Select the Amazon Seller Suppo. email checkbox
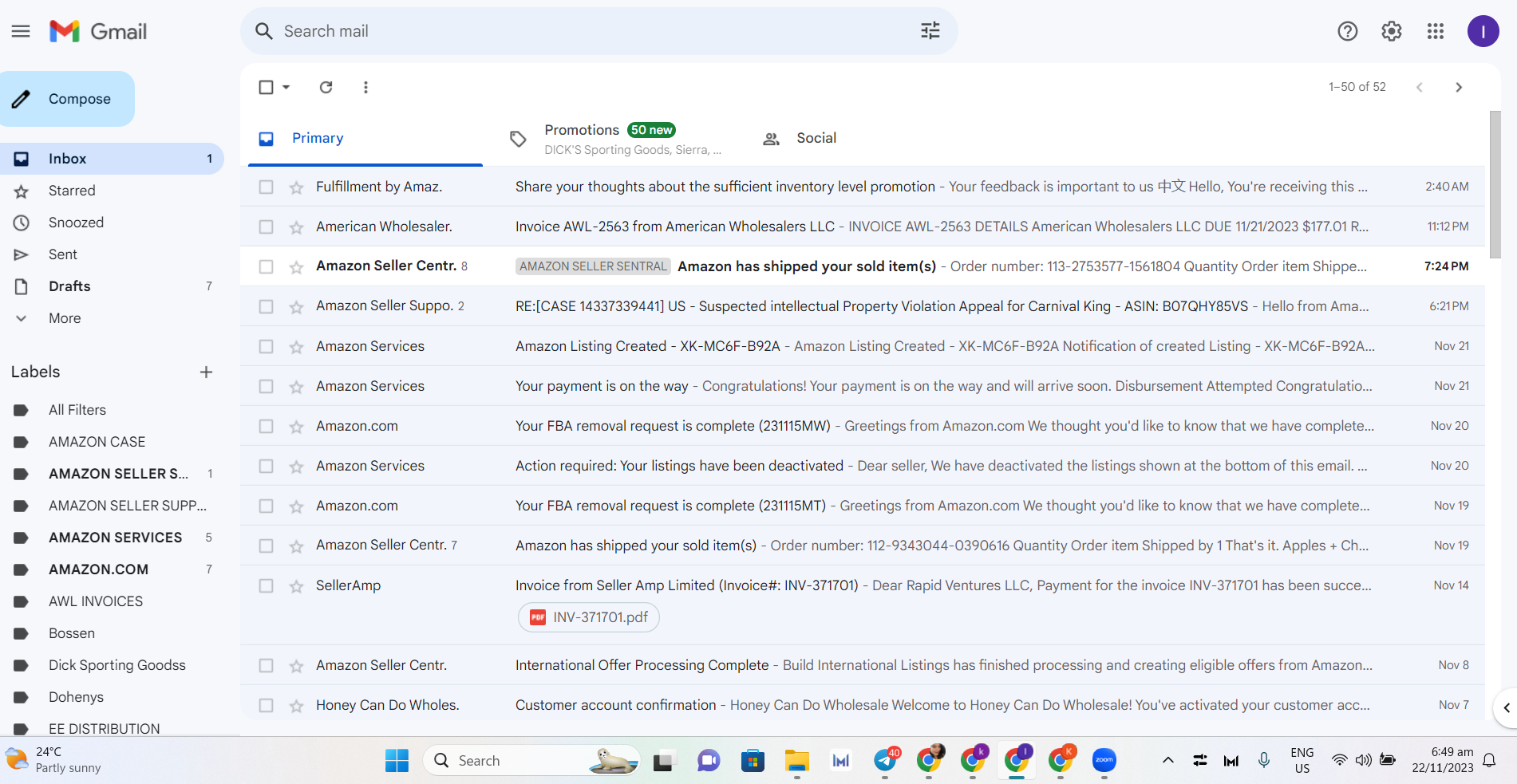 click(x=267, y=306)
